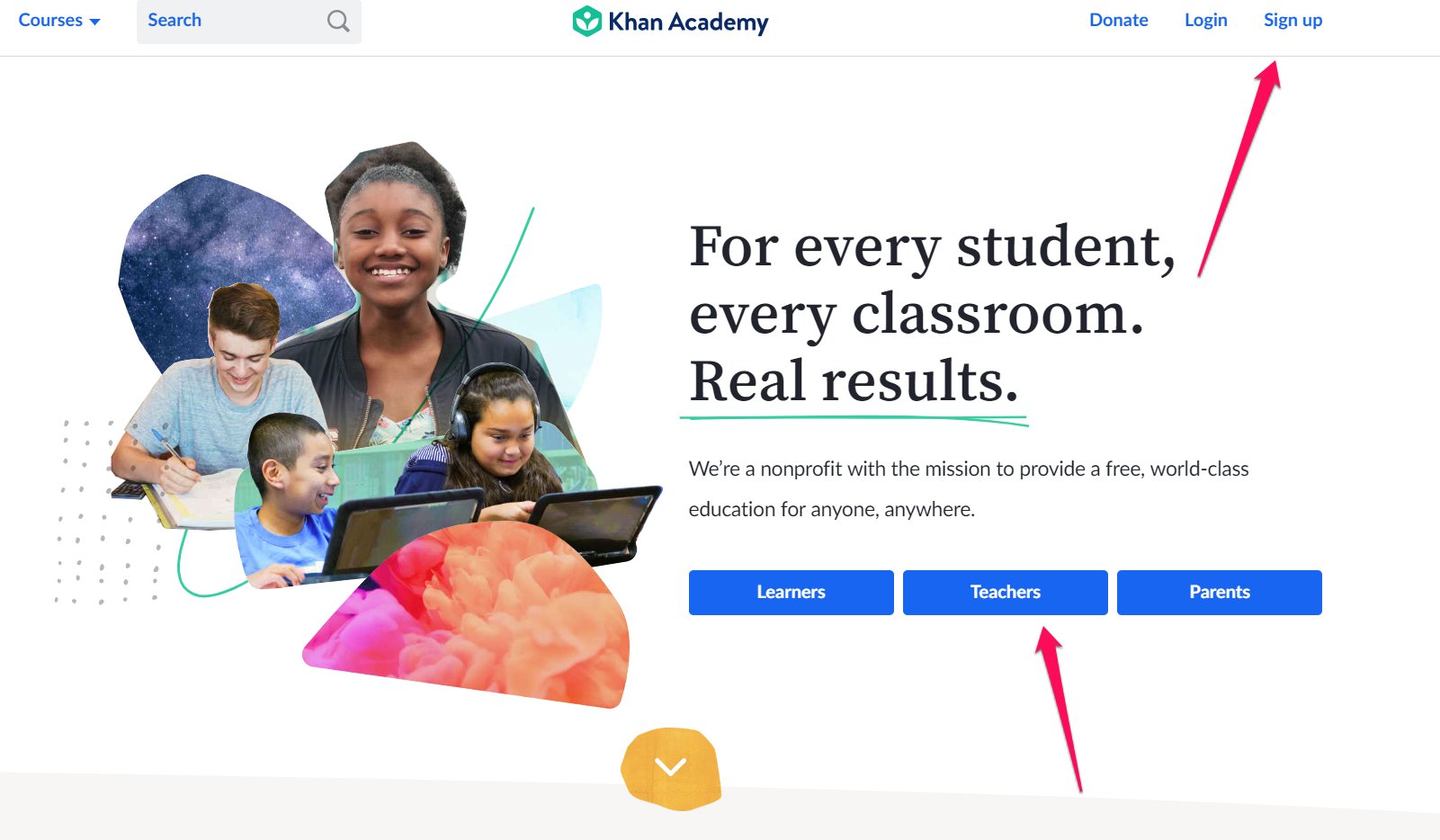Click the nonprofit mission description paragraph

[x=969, y=488]
